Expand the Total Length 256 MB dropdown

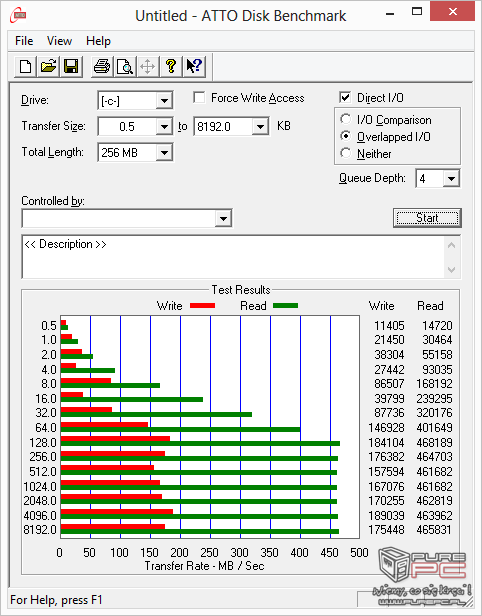[164, 152]
